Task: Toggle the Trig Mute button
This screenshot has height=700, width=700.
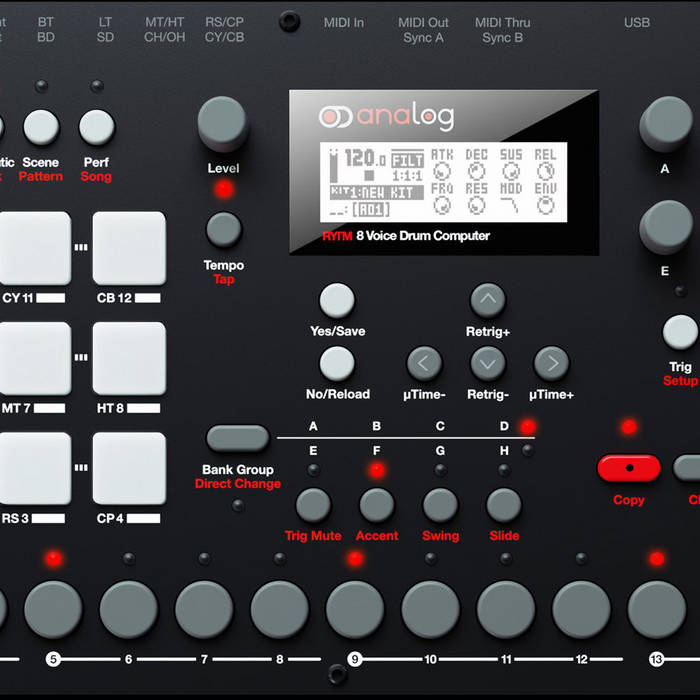Action: pos(313,505)
